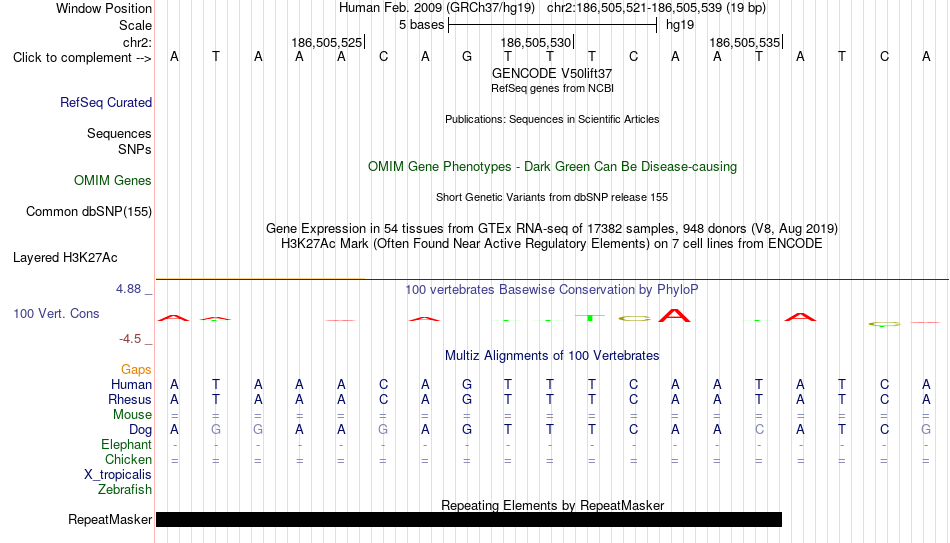Open the RefSeq Curated track label
The height and width of the screenshot is (543, 950).
pos(106,102)
